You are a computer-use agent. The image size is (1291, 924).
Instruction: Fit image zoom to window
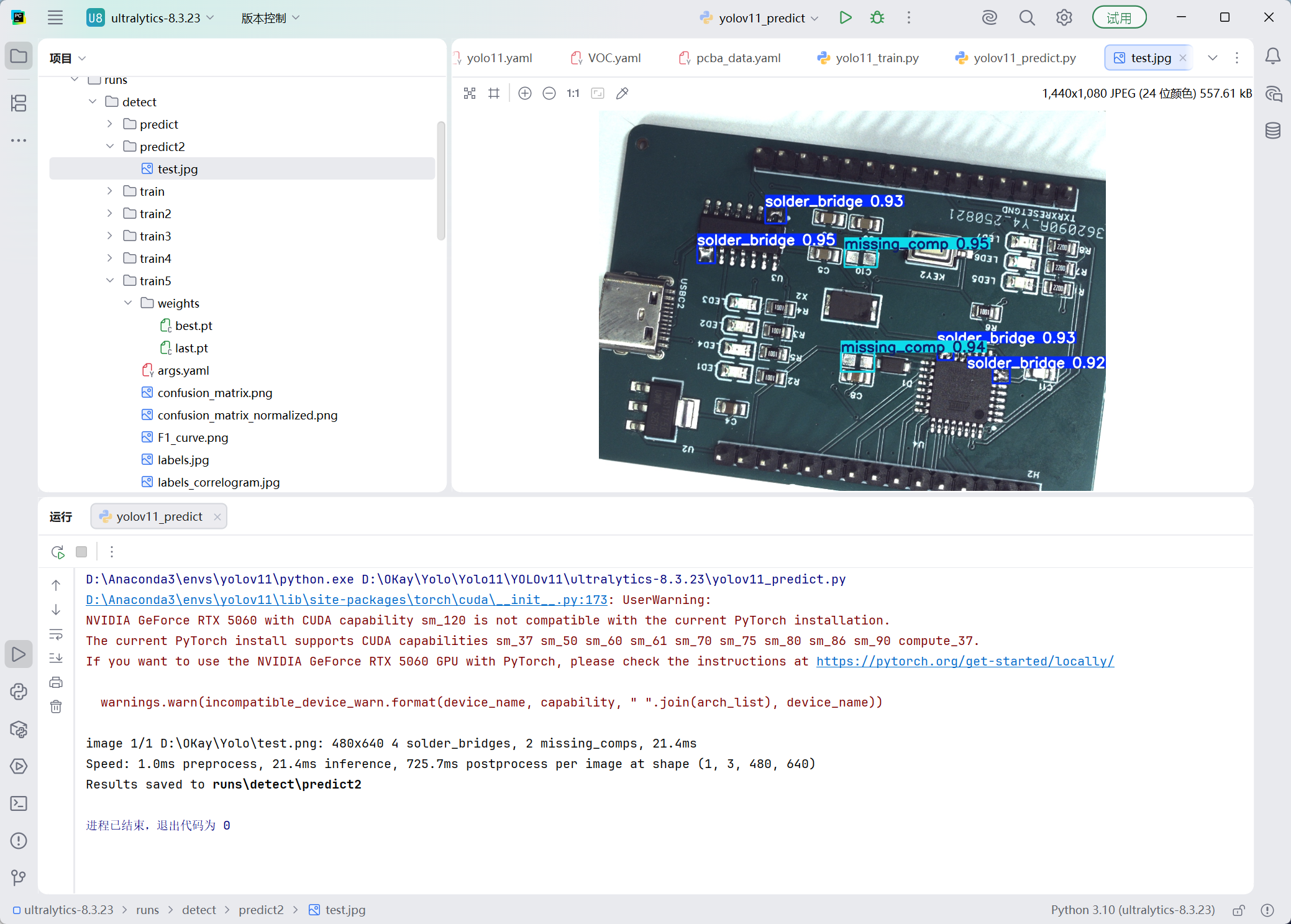[598, 93]
